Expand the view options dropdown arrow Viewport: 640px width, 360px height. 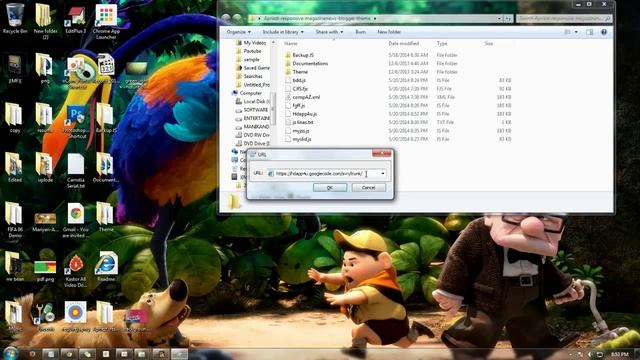pos(576,32)
